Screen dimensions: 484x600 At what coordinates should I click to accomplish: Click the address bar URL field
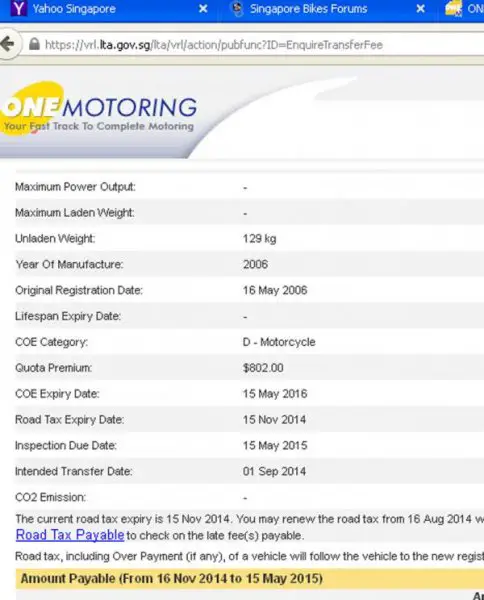[253, 45]
